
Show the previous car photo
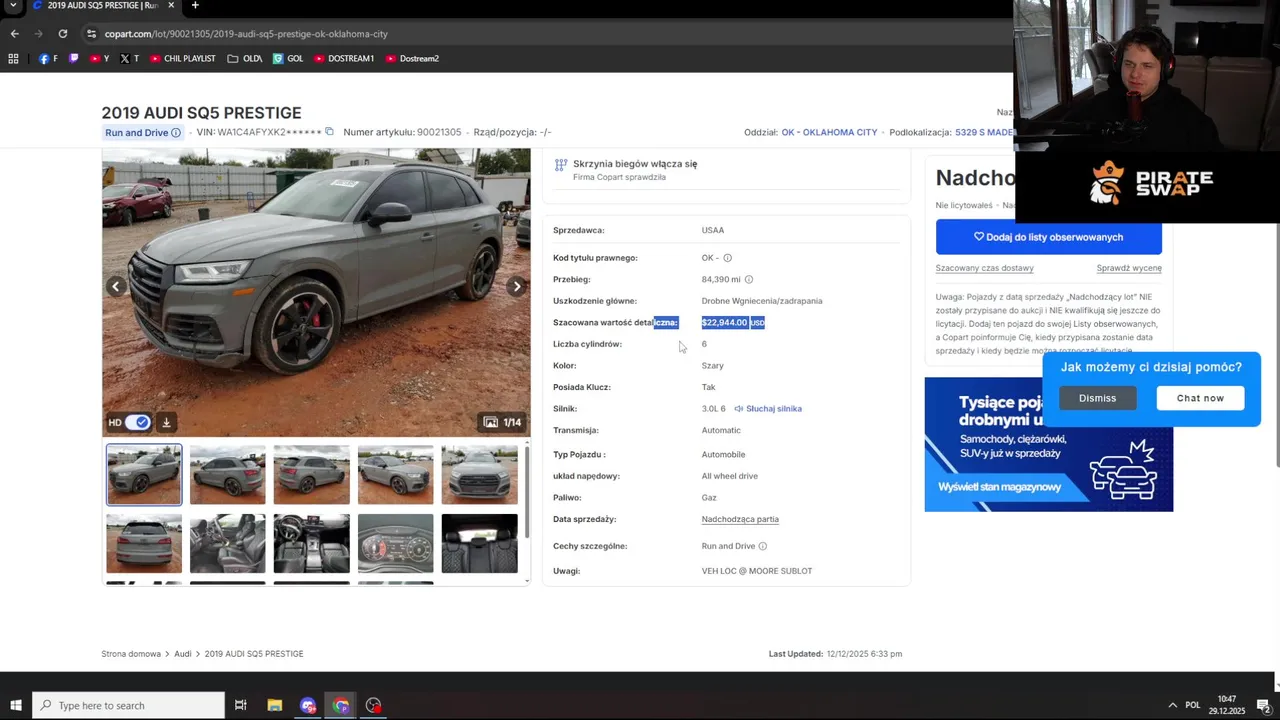116,287
